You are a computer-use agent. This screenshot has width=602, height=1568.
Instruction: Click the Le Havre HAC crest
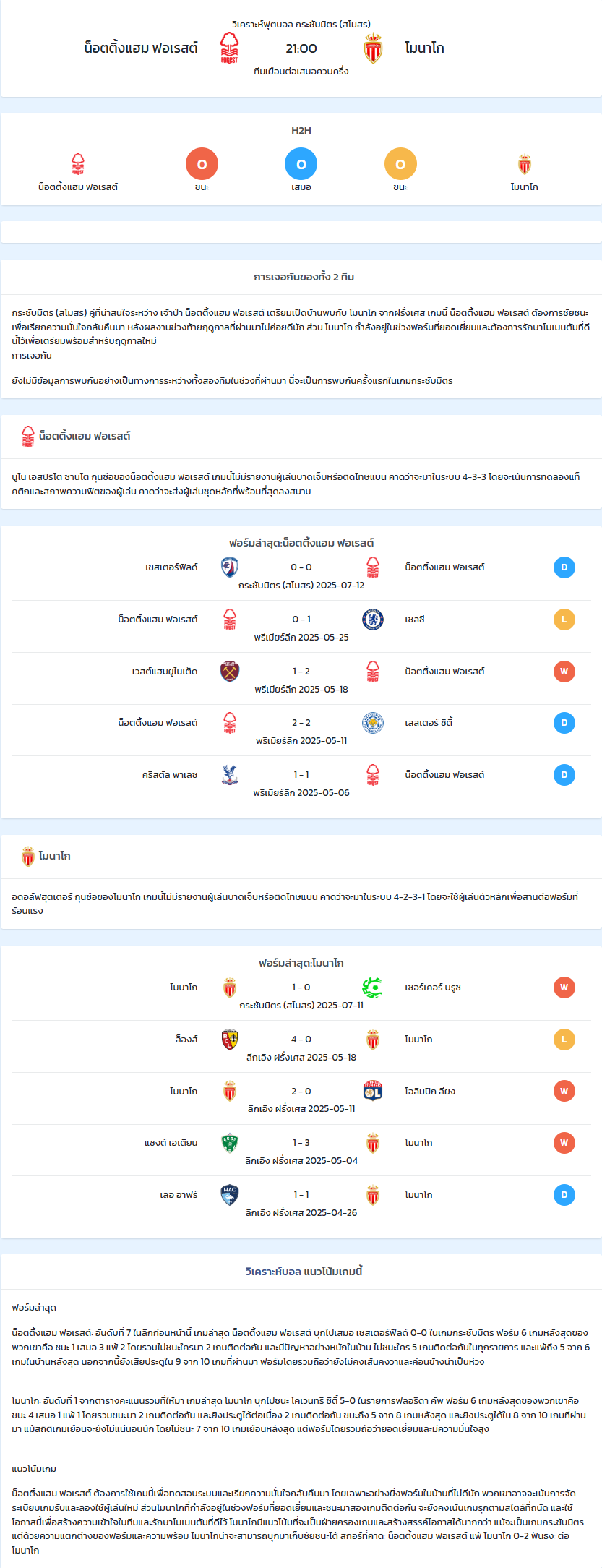tap(230, 1195)
